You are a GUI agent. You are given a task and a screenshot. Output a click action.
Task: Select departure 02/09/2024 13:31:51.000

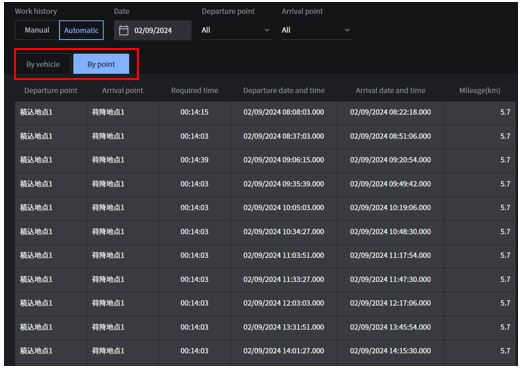pyautogui.click(x=284, y=328)
